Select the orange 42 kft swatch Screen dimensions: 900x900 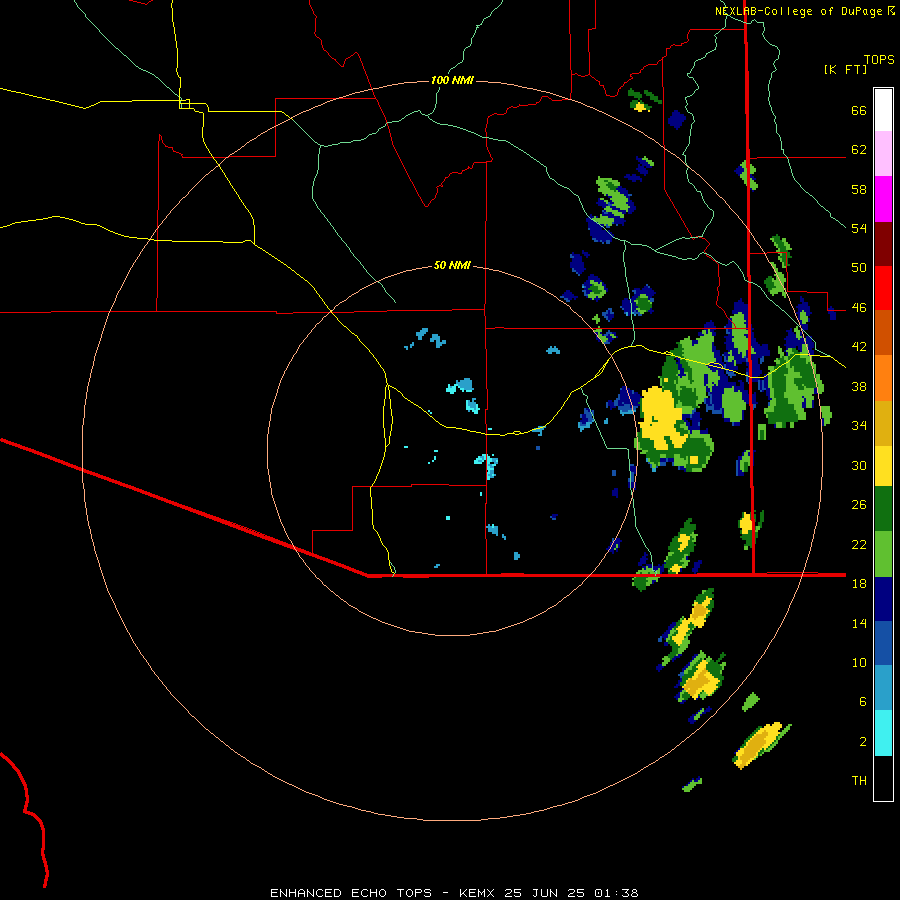tap(883, 378)
